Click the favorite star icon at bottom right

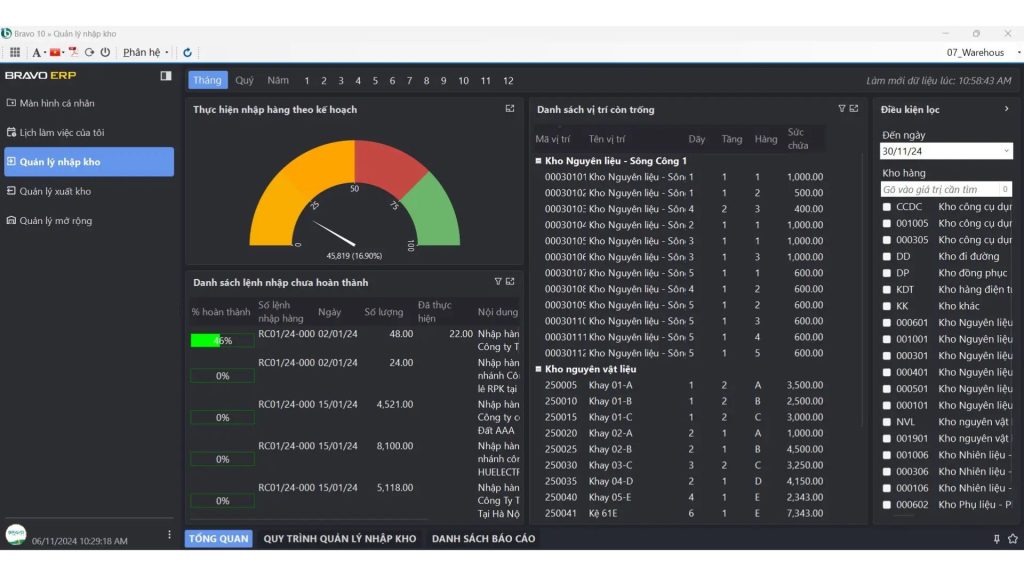click(1013, 539)
